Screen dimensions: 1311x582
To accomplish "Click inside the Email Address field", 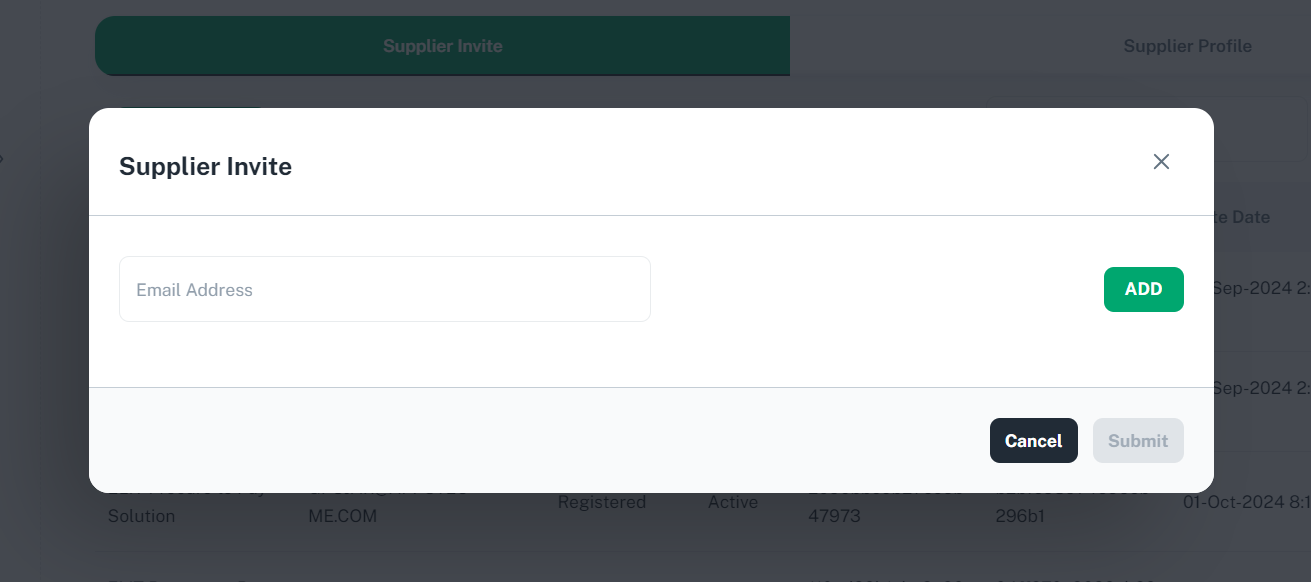I will (385, 289).
